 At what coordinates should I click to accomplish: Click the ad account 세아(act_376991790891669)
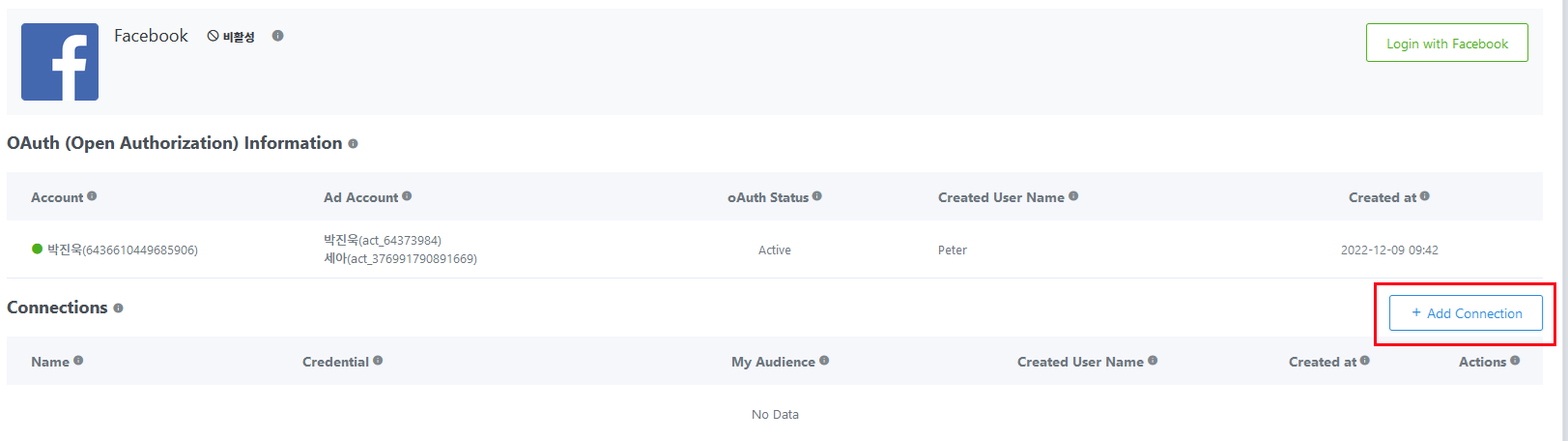[400, 259]
